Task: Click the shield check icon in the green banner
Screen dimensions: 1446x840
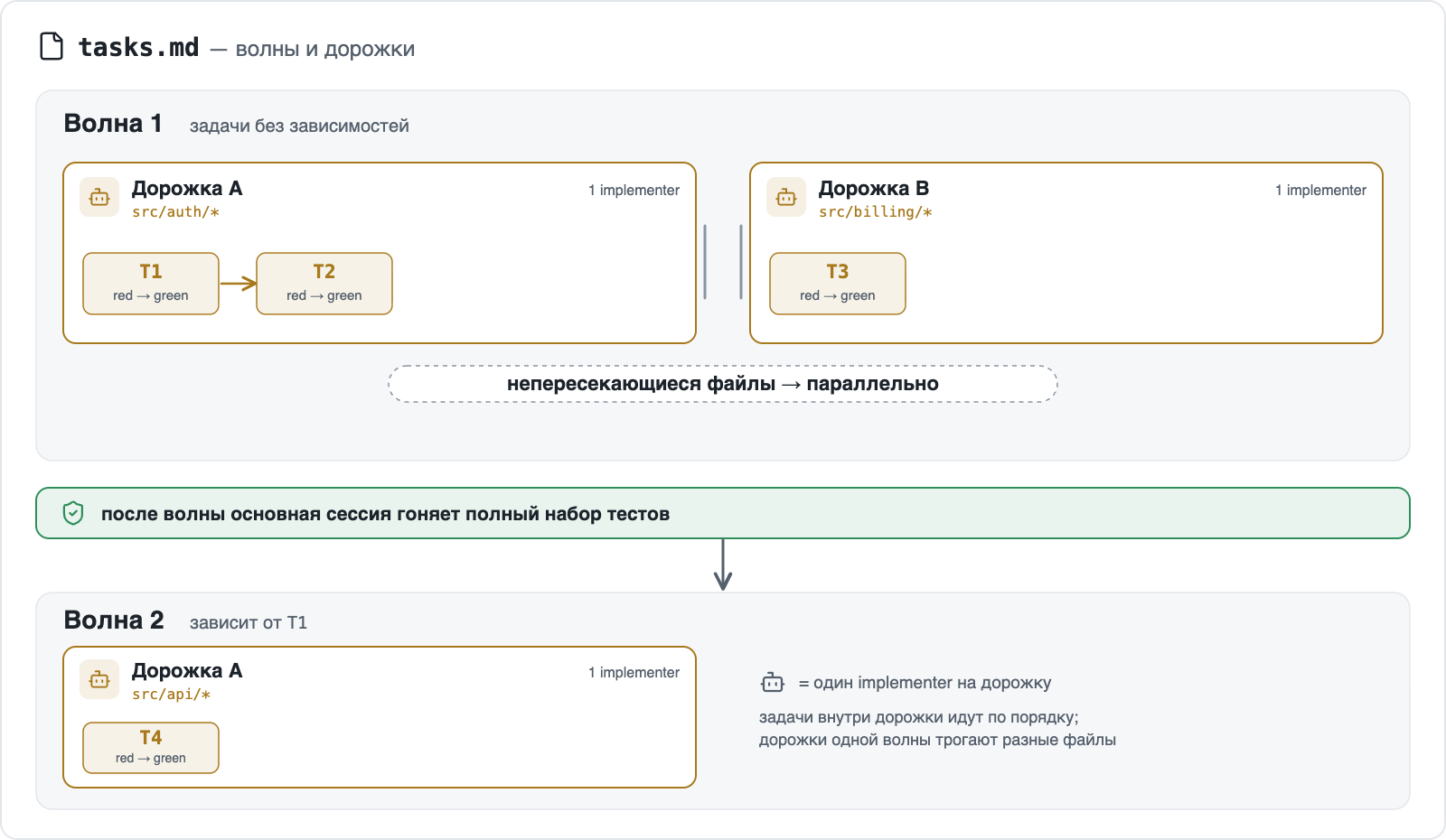Action: 73,513
